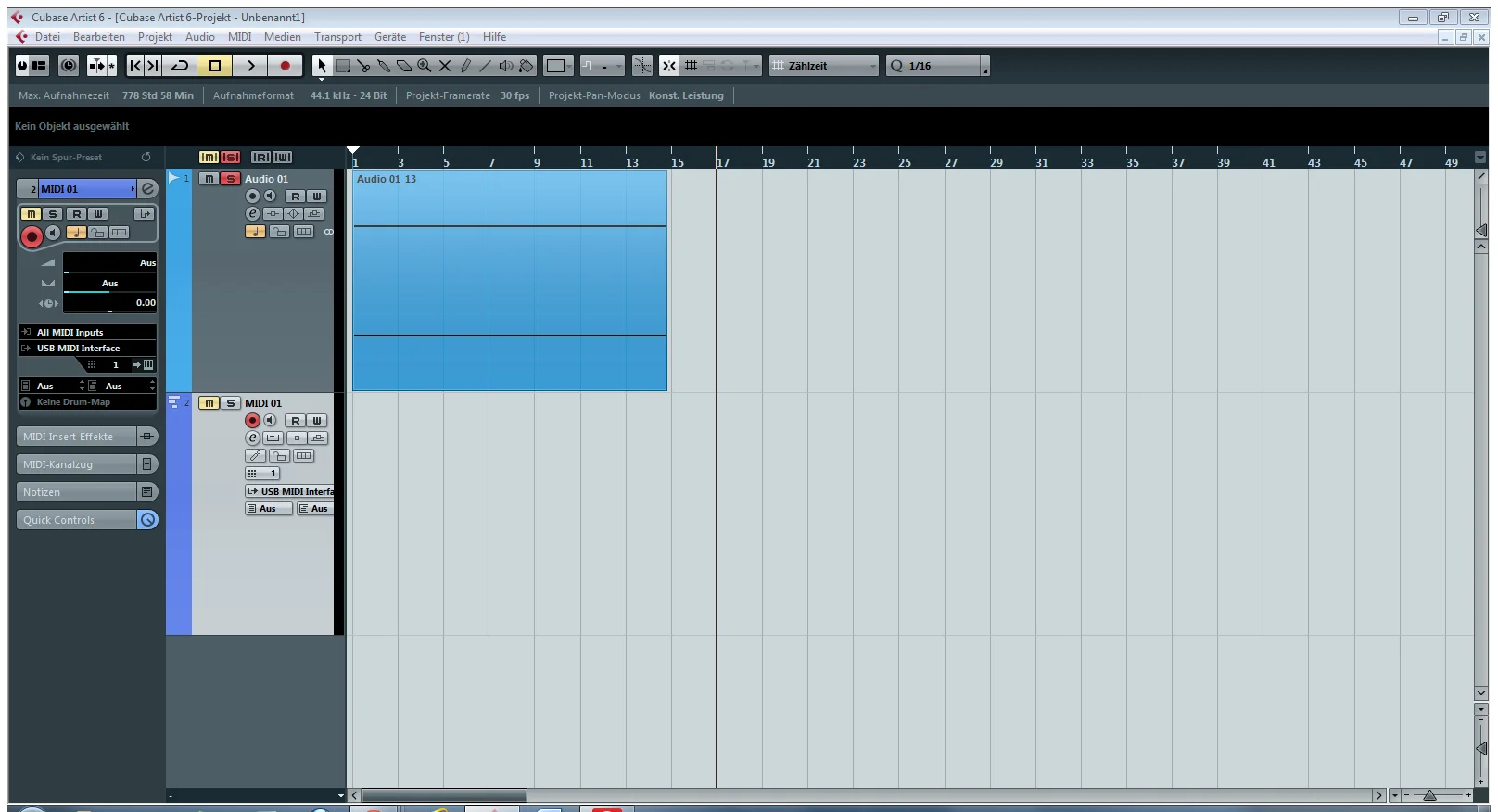Open the MIDI menu
Screen dimensions: 1498x812
pyautogui.click(x=239, y=37)
